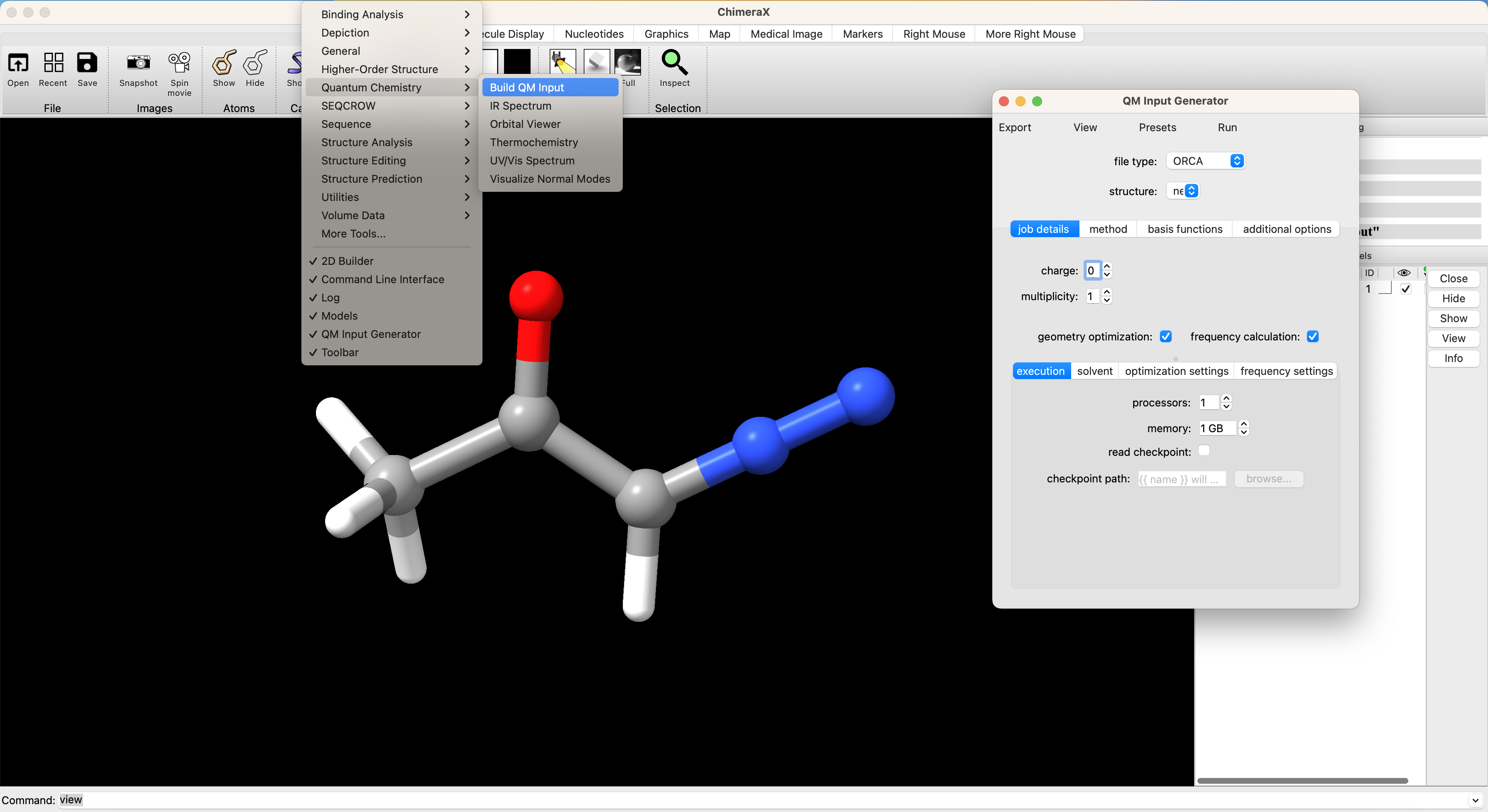Click the Close button in Models panel
Image resolution: width=1488 pixels, height=812 pixels.
(1454, 279)
